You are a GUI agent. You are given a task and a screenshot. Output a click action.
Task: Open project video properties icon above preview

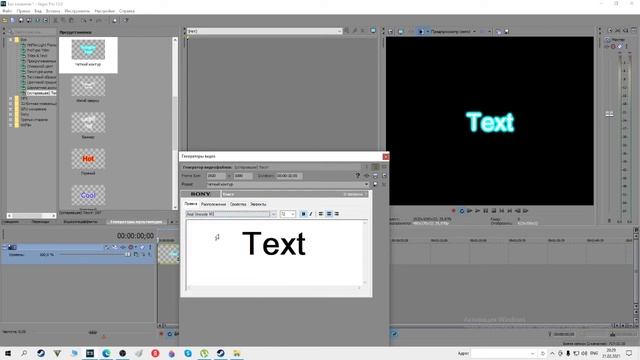tap(391, 31)
